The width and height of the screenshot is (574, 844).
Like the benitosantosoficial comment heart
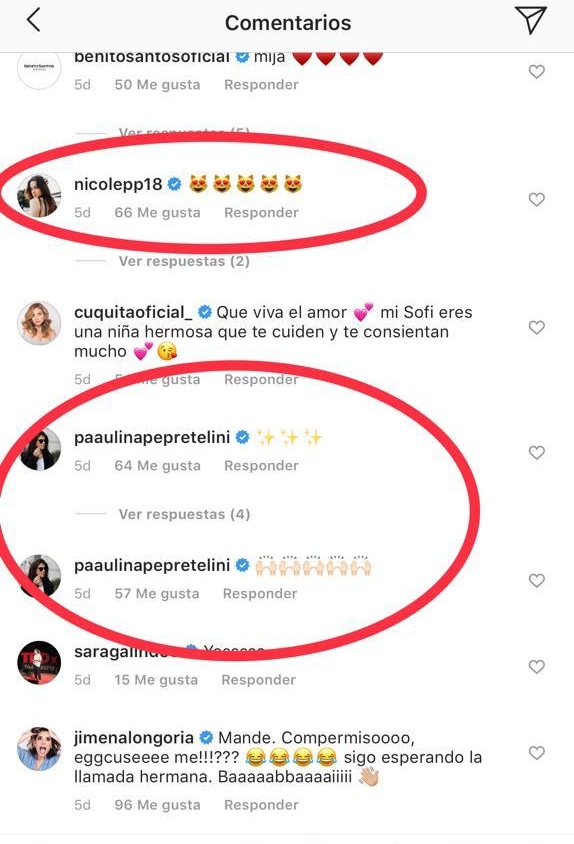[x=536, y=71]
